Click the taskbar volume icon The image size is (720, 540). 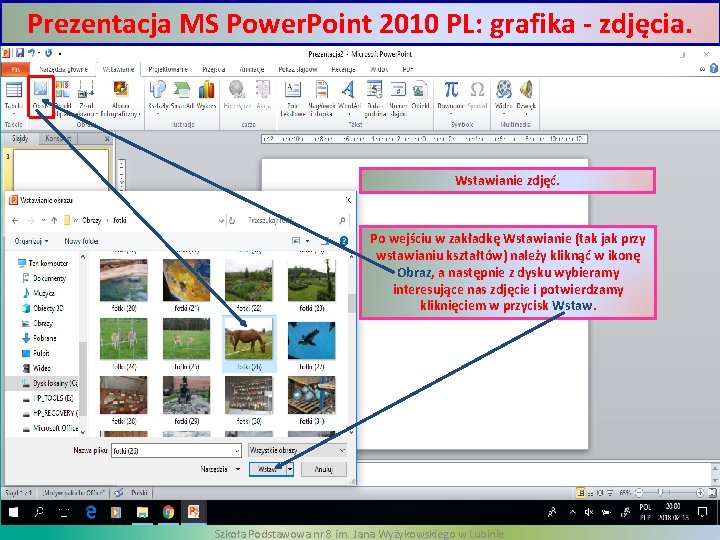[589, 512]
